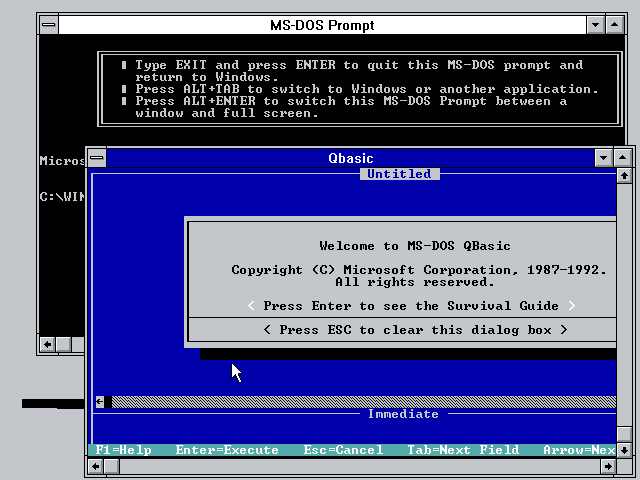Image resolution: width=640 pixels, height=480 pixels.
Task: Click the Qbasic horizontal scrollbar left arrow
Action: click(x=96, y=466)
